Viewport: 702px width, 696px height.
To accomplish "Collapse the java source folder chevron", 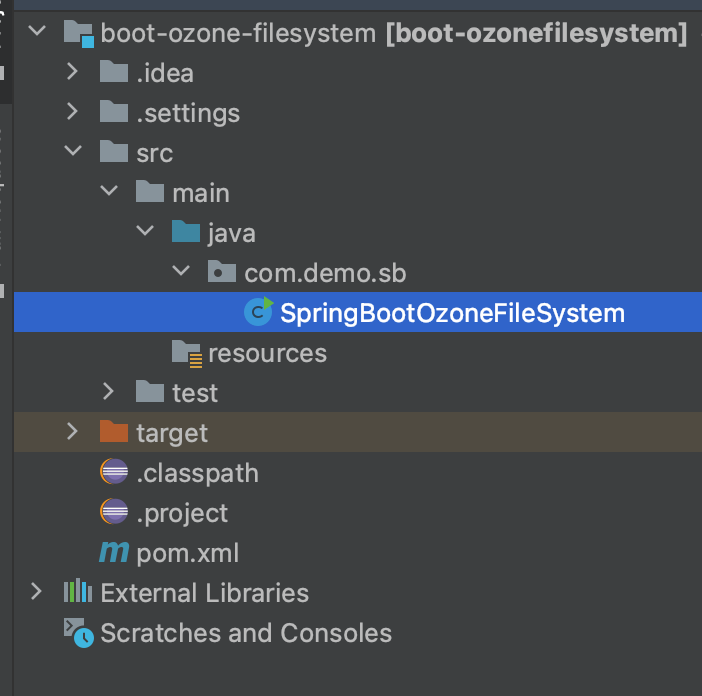I will point(145,231).
